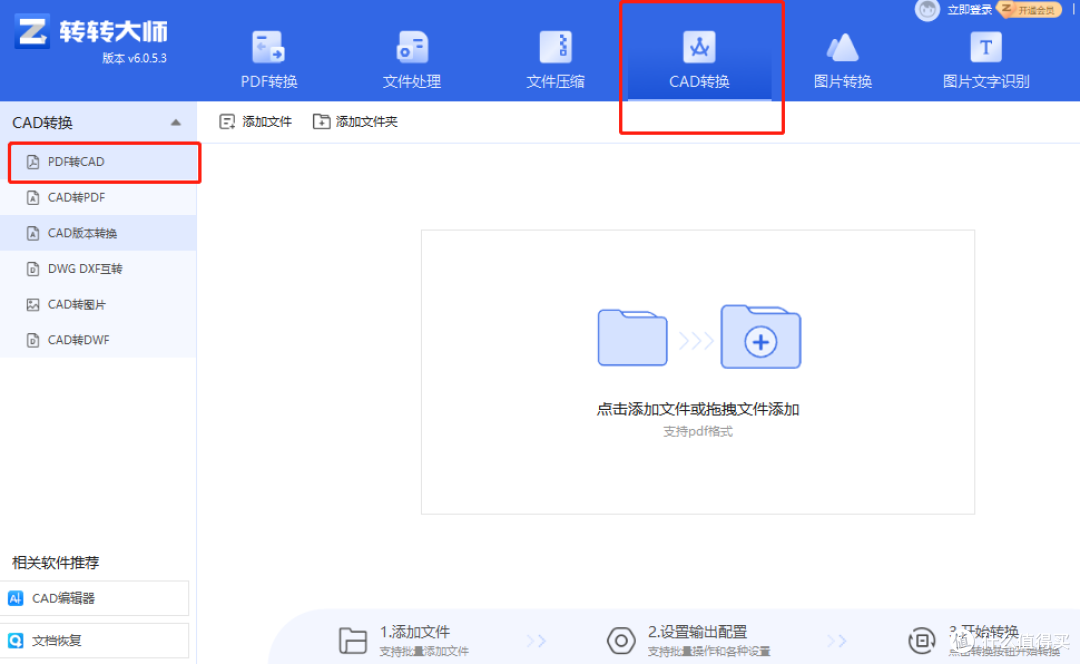Open CAD转图片 in the sidebar
Image resolution: width=1080 pixels, height=664 pixels.
tap(98, 304)
